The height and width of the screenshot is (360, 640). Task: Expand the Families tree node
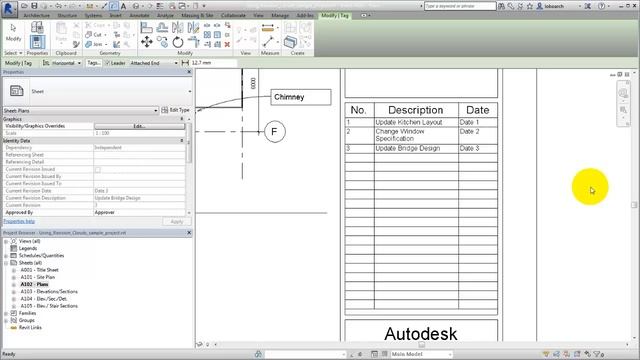tap(6, 313)
